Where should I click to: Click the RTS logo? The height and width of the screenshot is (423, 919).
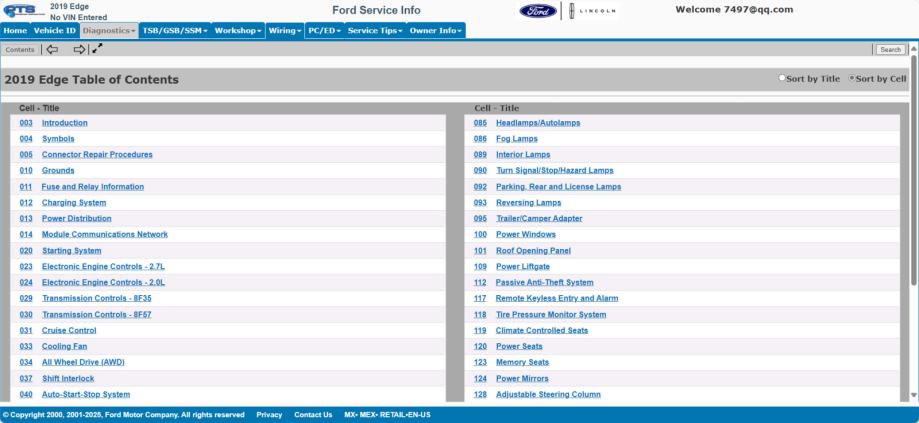click(x=23, y=10)
